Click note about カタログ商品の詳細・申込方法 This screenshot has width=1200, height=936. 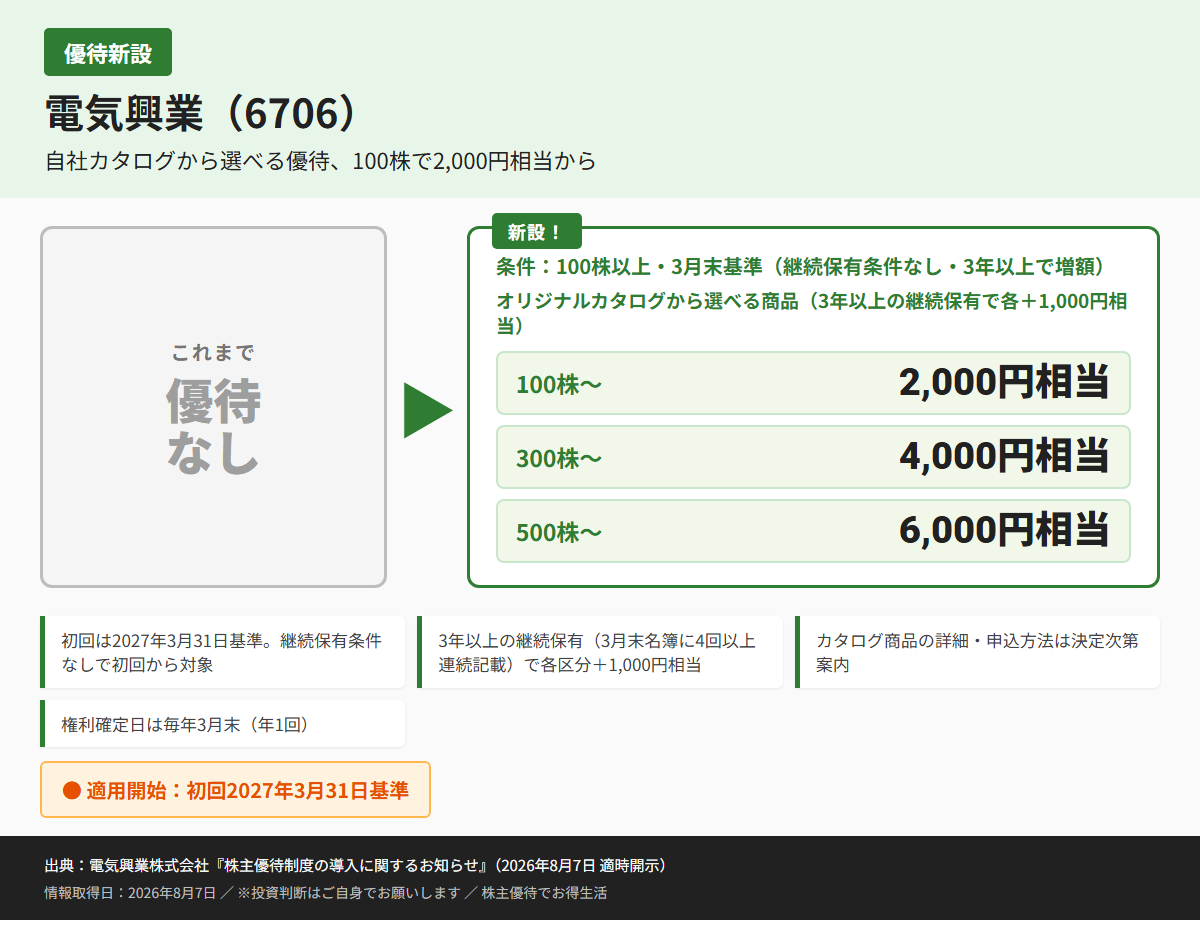(978, 652)
